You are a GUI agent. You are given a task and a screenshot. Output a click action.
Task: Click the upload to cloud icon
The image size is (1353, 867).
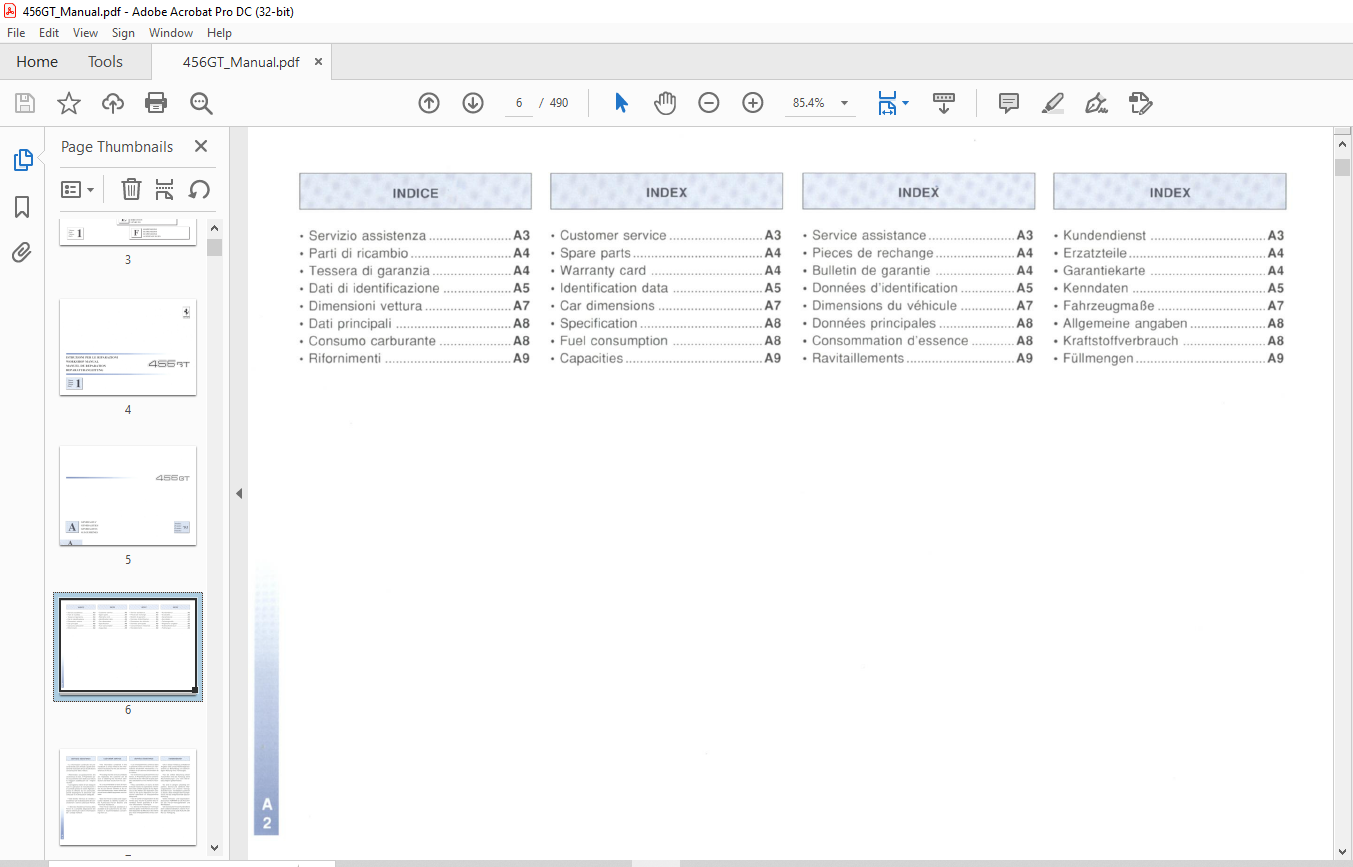(113, 103)
